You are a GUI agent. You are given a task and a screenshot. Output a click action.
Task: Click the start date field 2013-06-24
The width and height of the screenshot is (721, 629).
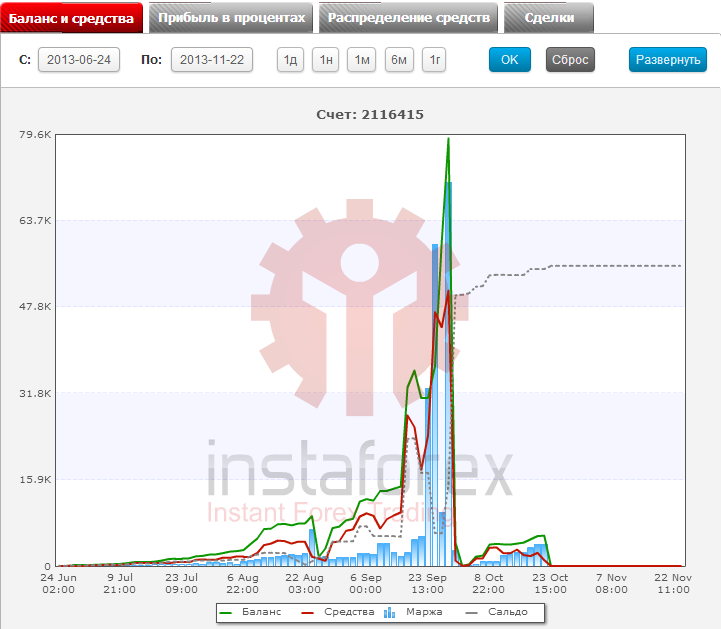(79, 60)
